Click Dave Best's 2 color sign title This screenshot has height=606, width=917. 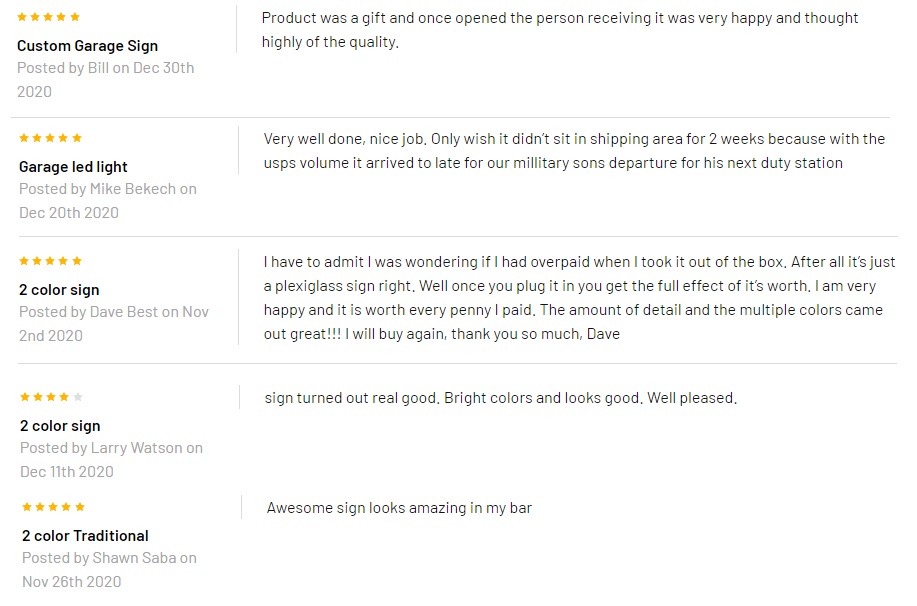pyautogui.click(x=59, y=290)
